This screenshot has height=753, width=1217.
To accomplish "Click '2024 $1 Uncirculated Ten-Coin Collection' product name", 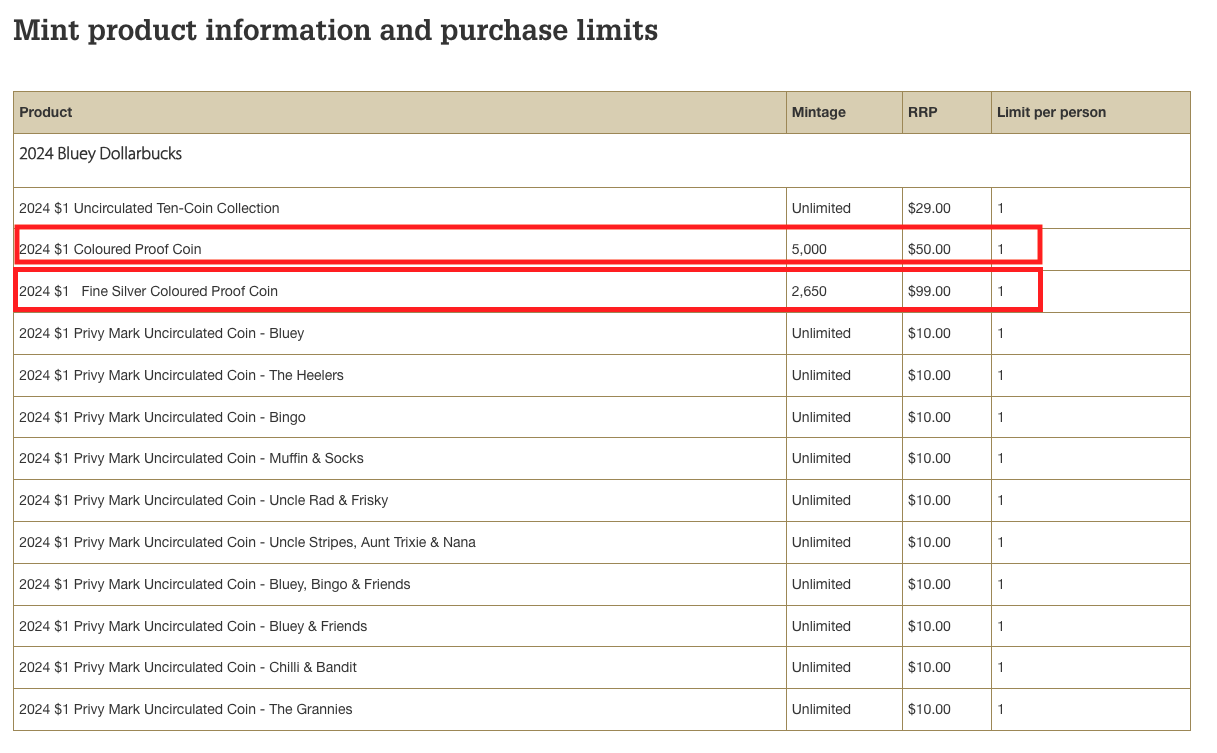I will coord(149,208).
